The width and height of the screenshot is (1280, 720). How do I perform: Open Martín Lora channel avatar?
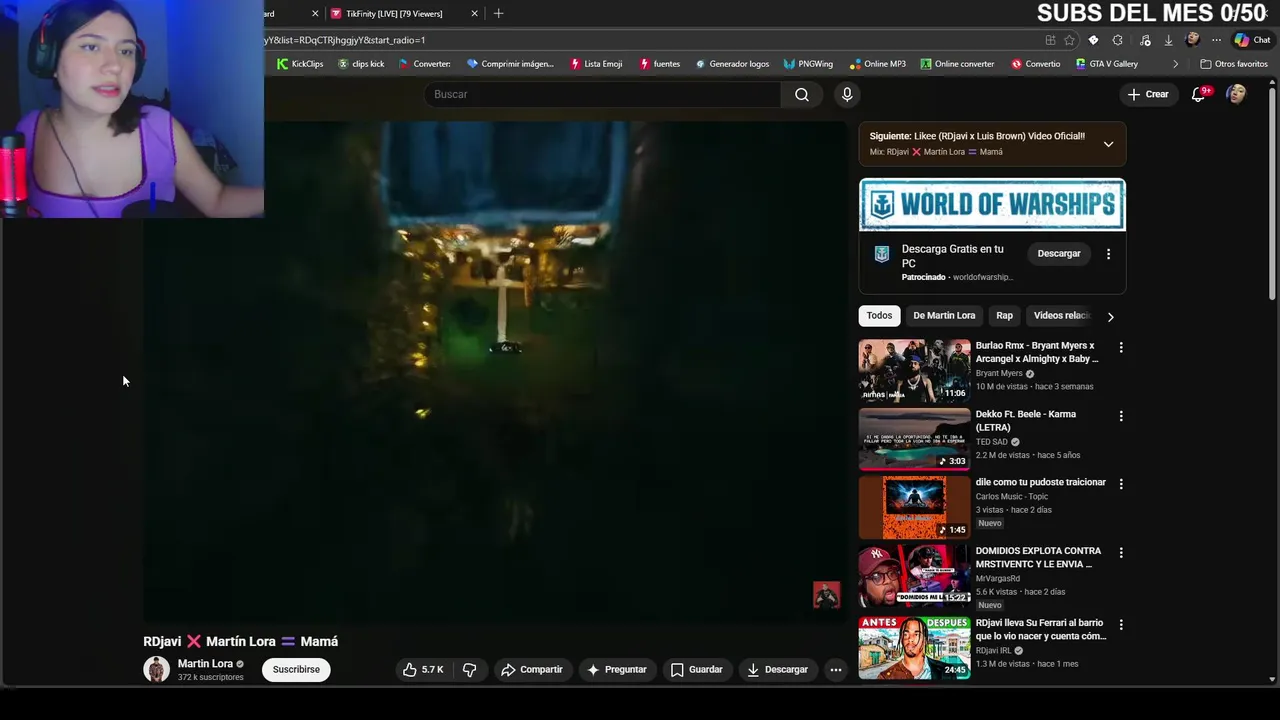pyautogui.click(x=157, y=669)
